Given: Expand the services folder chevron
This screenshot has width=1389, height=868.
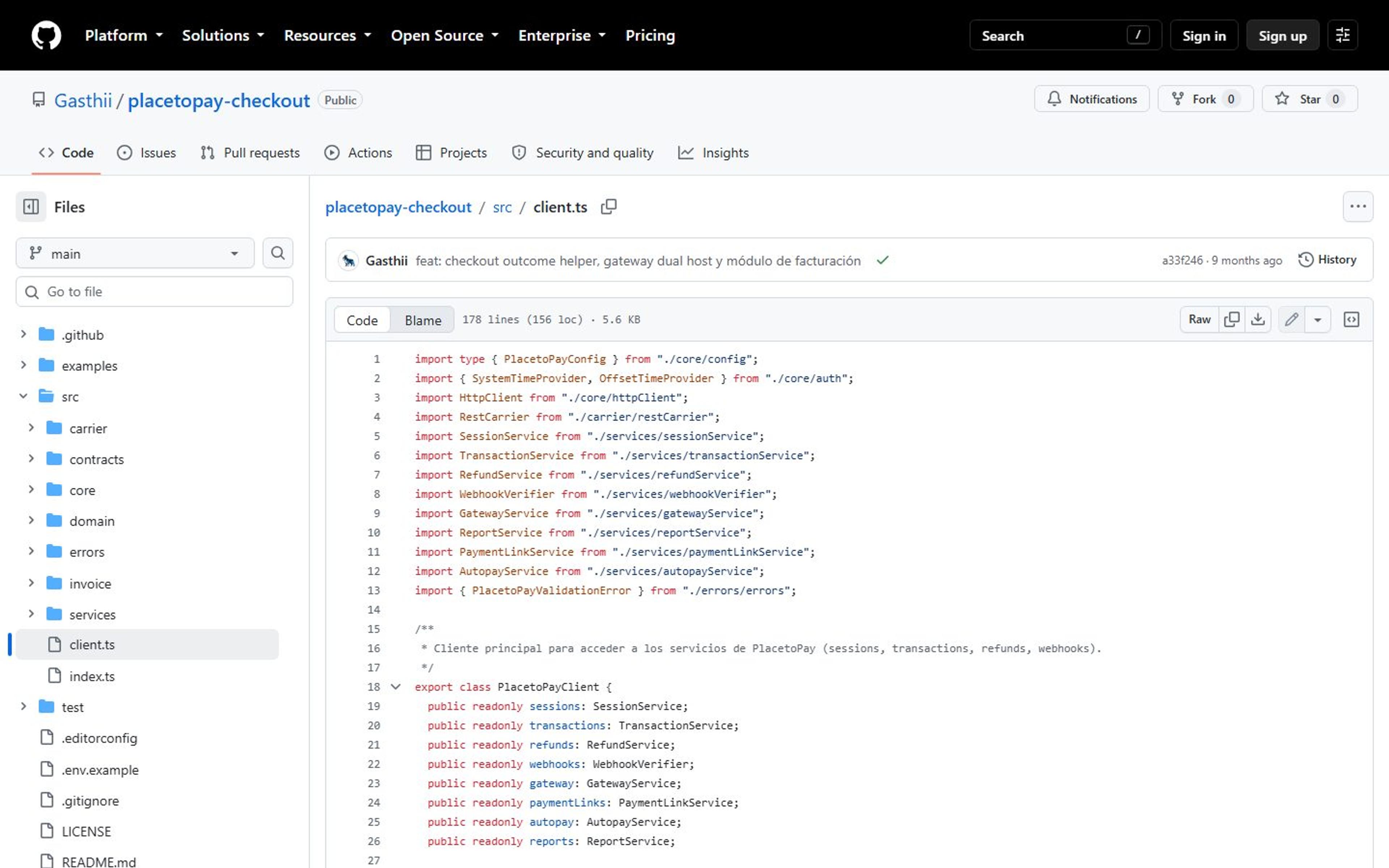Looking at the screenshot, I should point(31,614).
